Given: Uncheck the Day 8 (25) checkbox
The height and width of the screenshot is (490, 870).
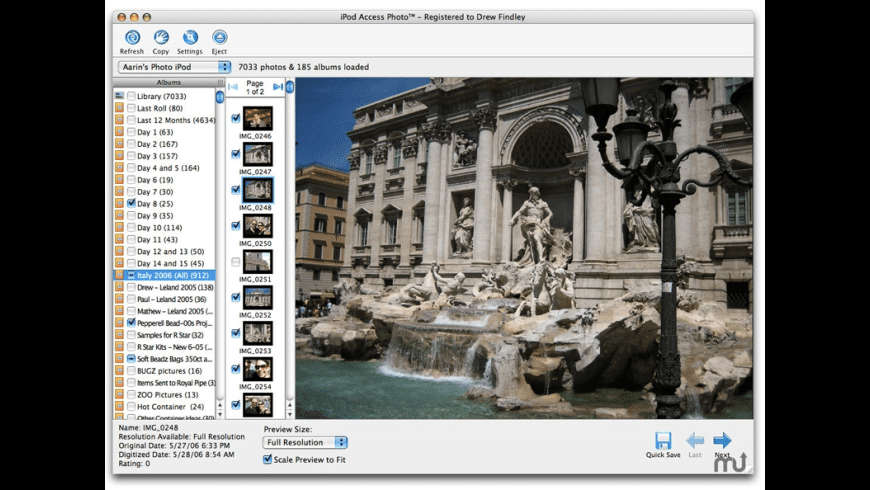Looking at the screenshot, I should 131,203.
